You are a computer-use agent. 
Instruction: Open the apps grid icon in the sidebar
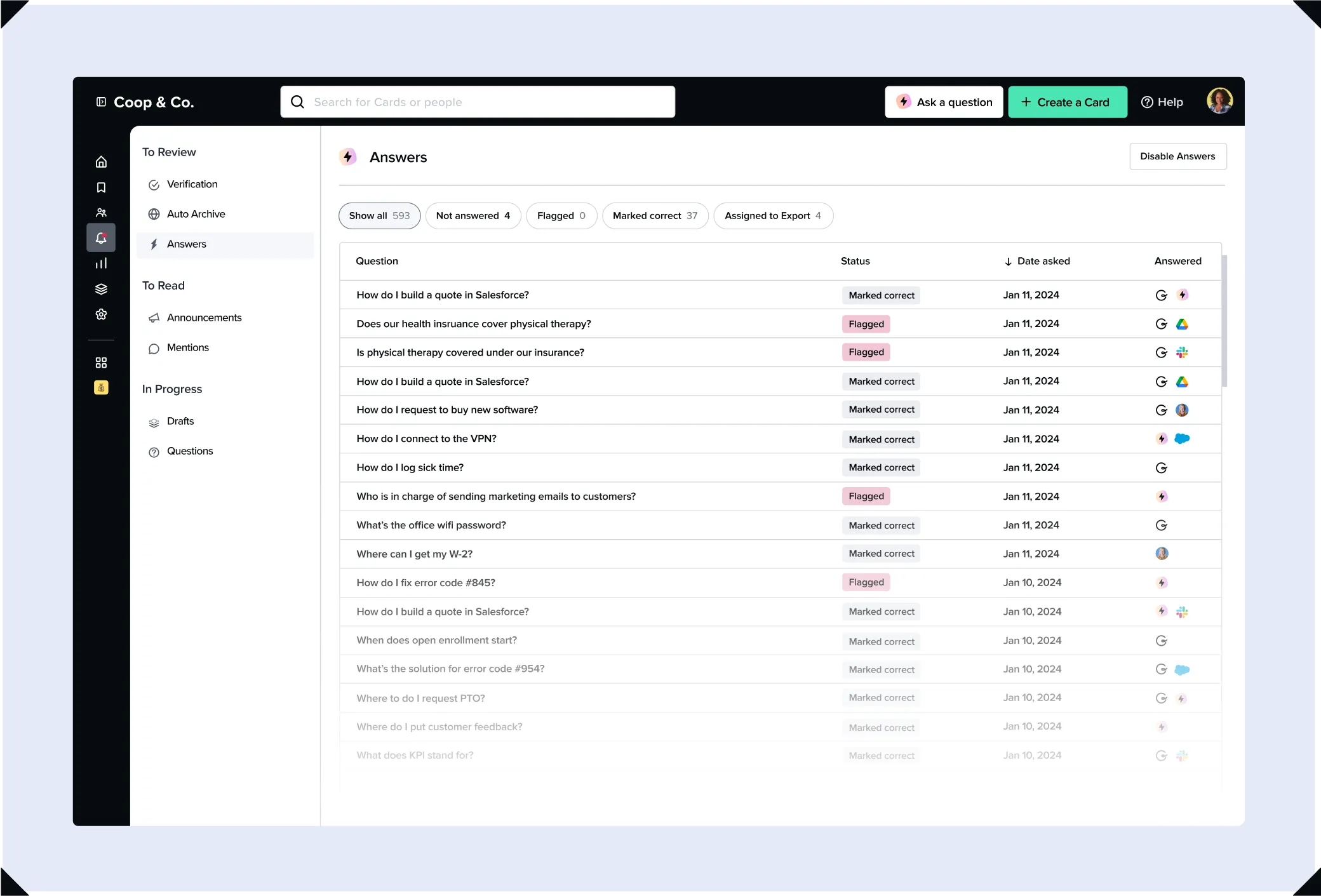click(101, 362)
